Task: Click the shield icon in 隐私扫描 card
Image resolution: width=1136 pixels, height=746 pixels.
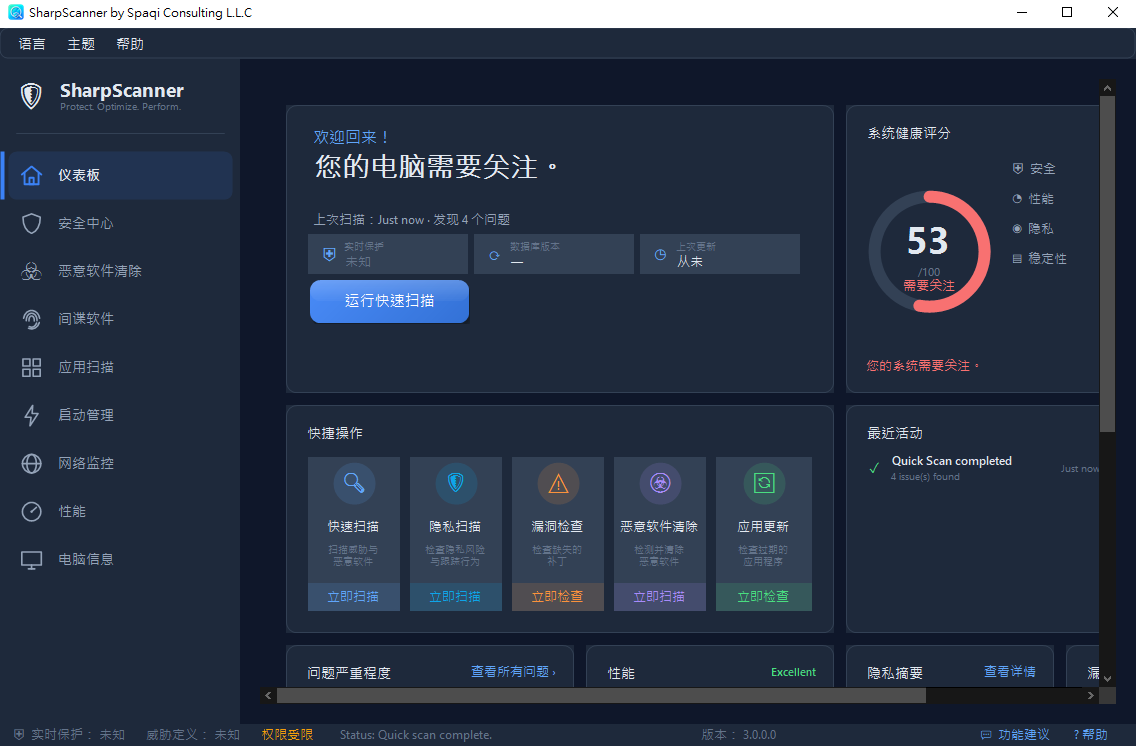Action: pos(456,483)
